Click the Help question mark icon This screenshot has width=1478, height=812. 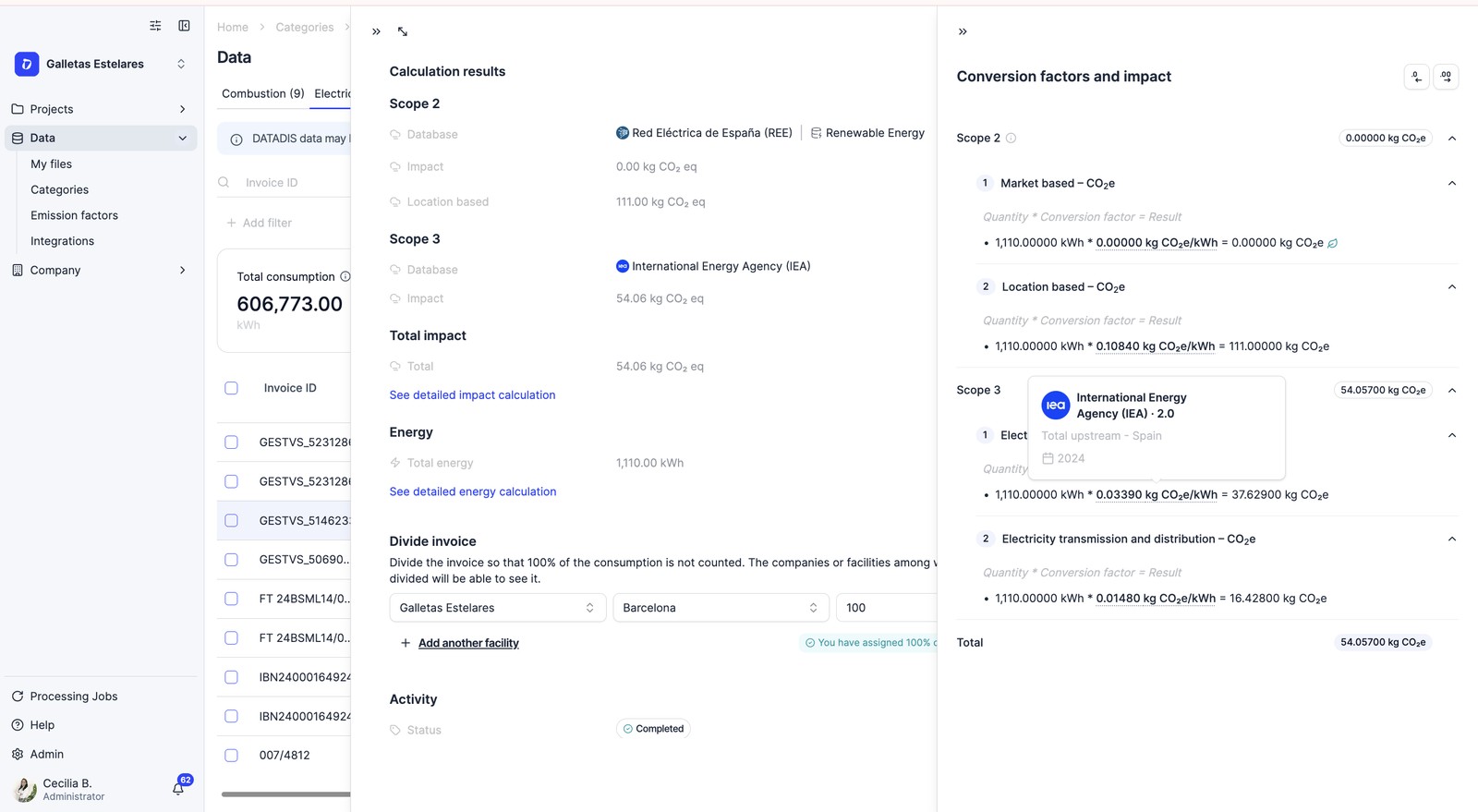pos(18,725)
